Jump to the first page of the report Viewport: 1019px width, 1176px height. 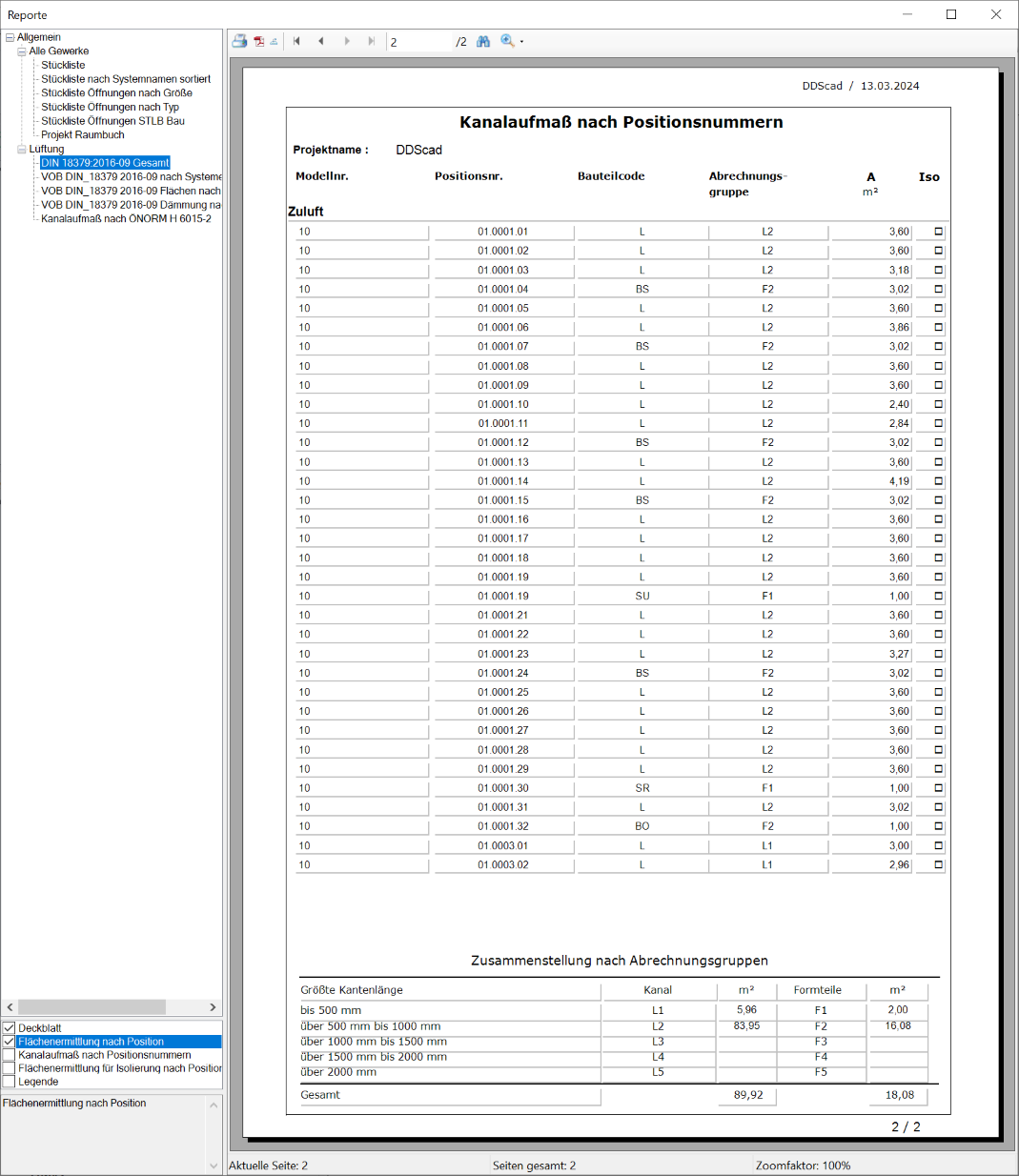click(x=297, y=41)
